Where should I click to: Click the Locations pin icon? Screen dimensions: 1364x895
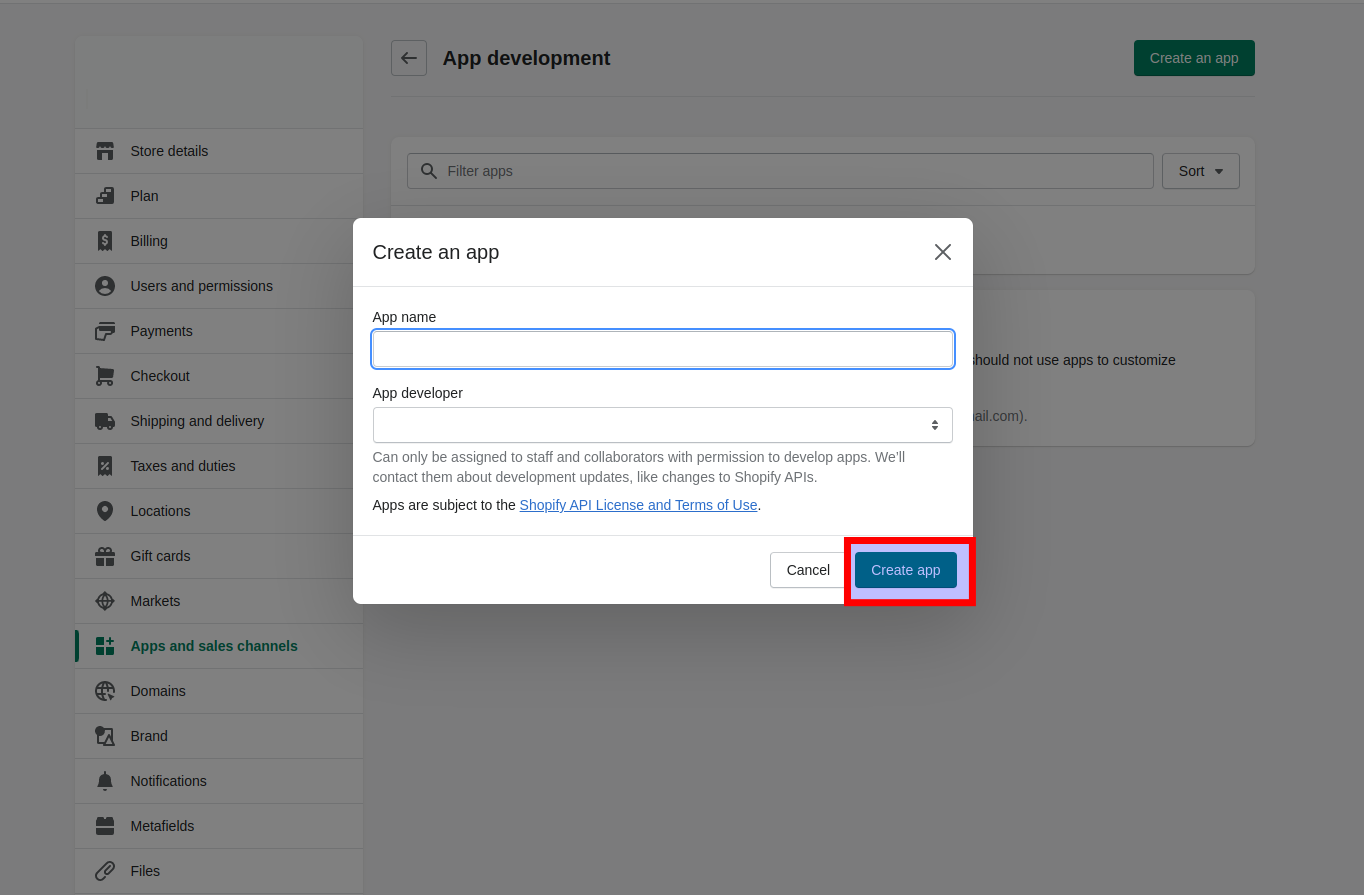(105, 511)
